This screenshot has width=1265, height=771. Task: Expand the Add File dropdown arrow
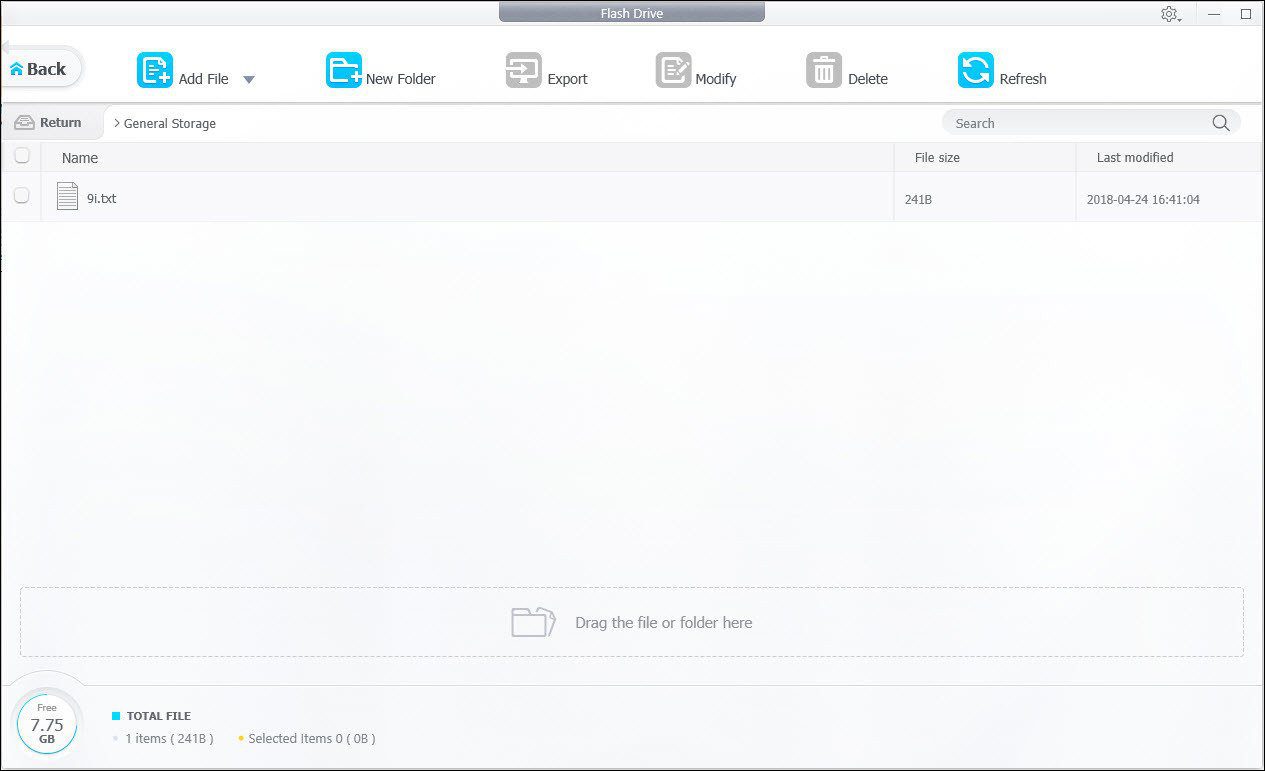[x=249, y=80]
